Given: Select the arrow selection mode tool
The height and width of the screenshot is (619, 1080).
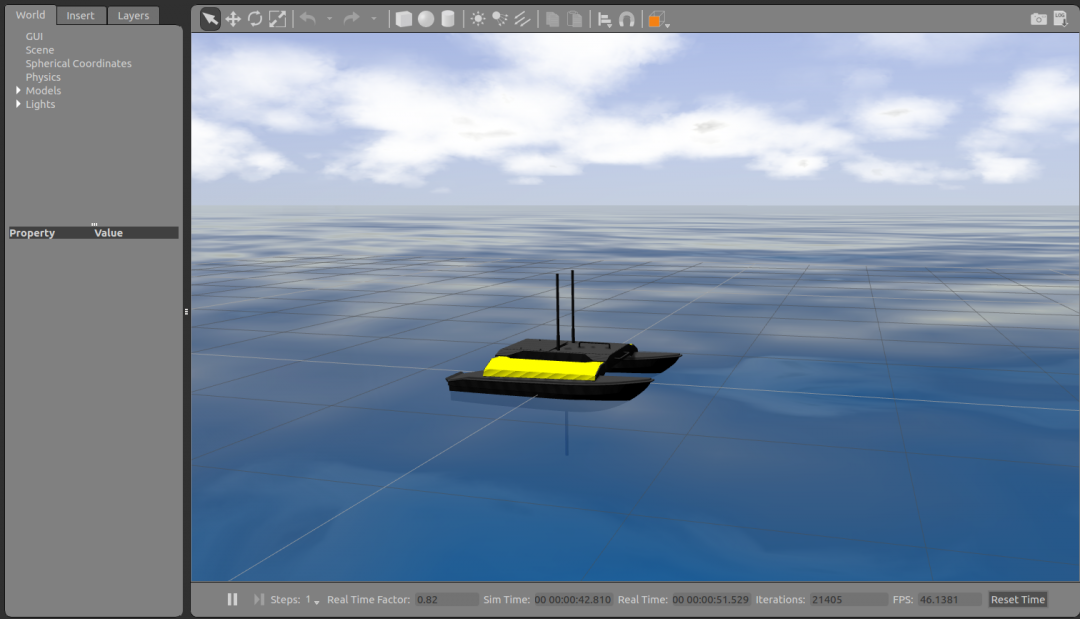Looking at the screenshot, I should (x=210, y=19).
